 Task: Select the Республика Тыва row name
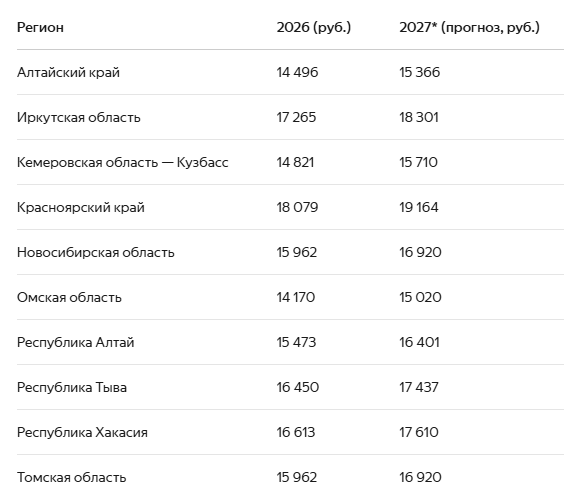72,388
